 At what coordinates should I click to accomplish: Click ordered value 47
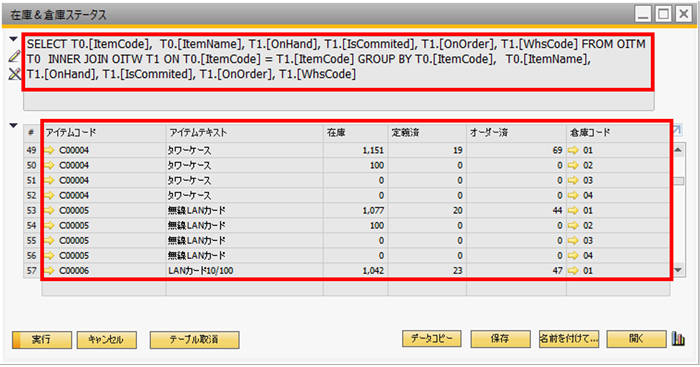coord(558,271)
